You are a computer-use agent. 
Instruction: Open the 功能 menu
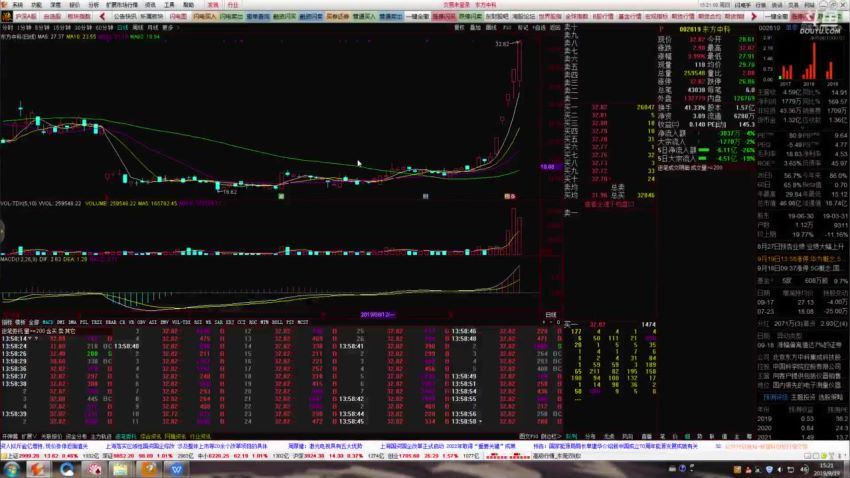point(36,4)
